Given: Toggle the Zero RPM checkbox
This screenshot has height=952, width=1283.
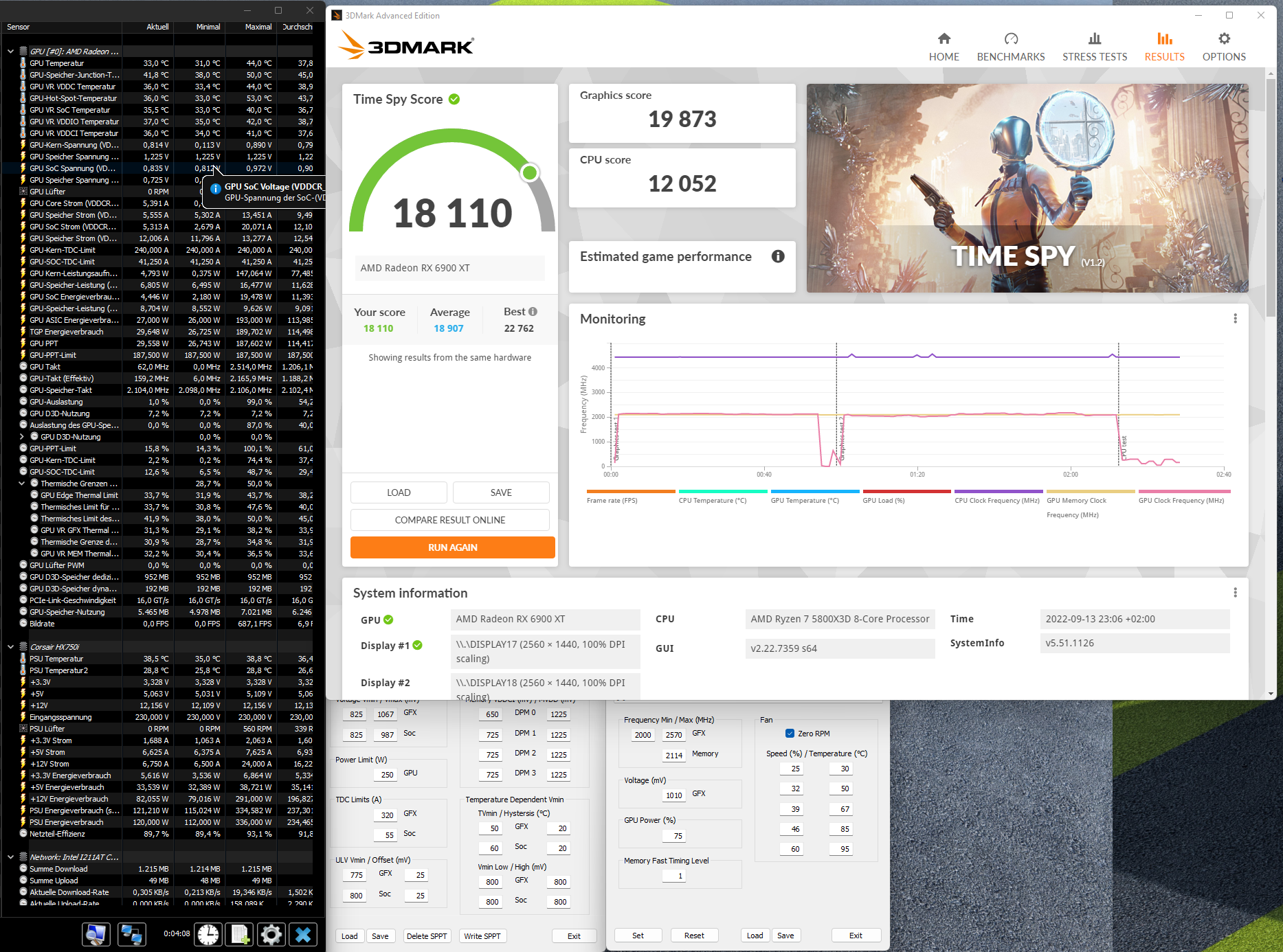Looking at the screenshot, I should [790, 734].
